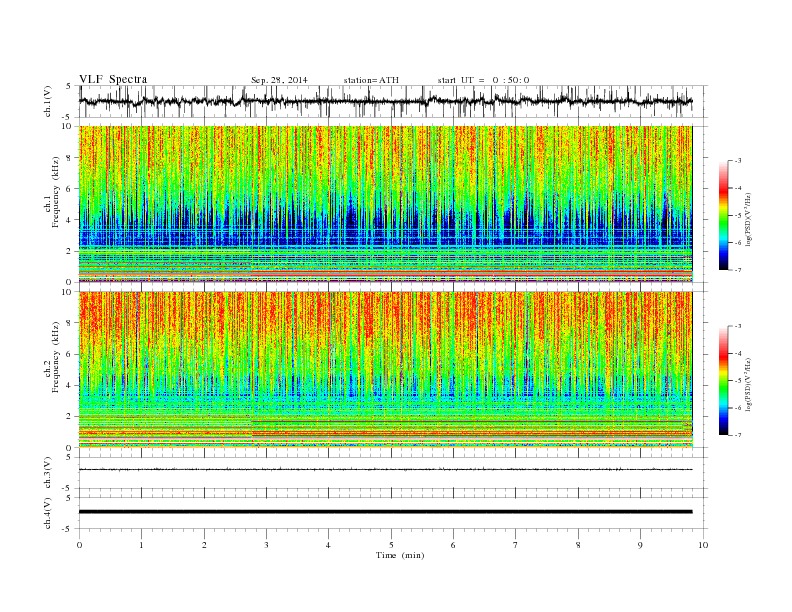Click the "-5" volt tick of ch.1(V)
Image resolution: width=792 pixels, height=612 pixels.
pyautogui.click(x=67, y=118)
